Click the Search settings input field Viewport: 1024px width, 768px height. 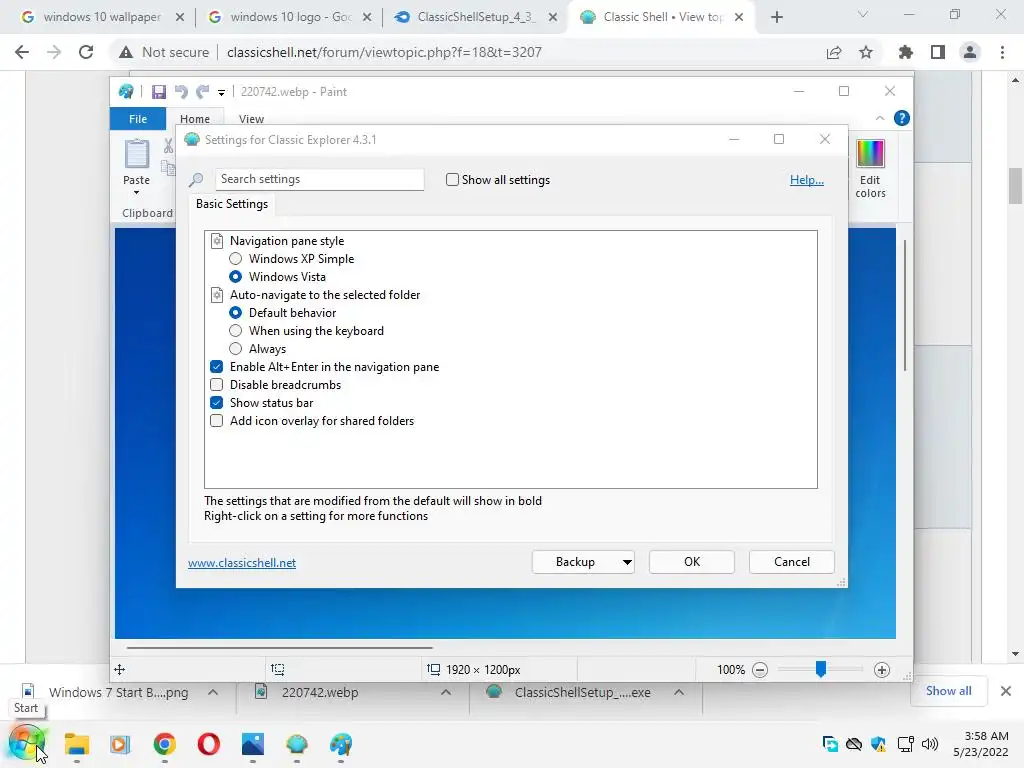319,180
